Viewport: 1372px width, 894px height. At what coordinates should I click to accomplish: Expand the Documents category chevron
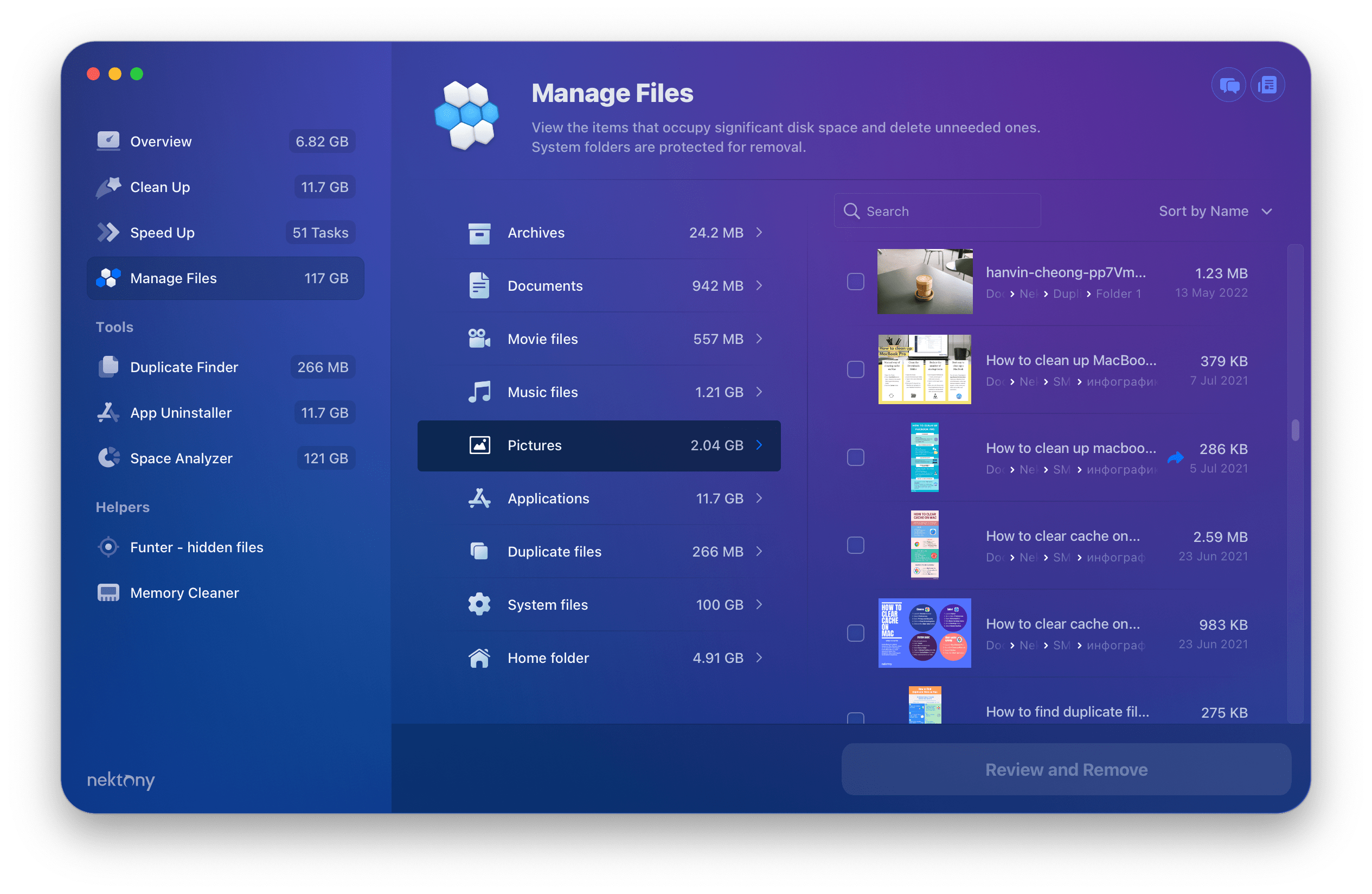click(x=762, y=285)
